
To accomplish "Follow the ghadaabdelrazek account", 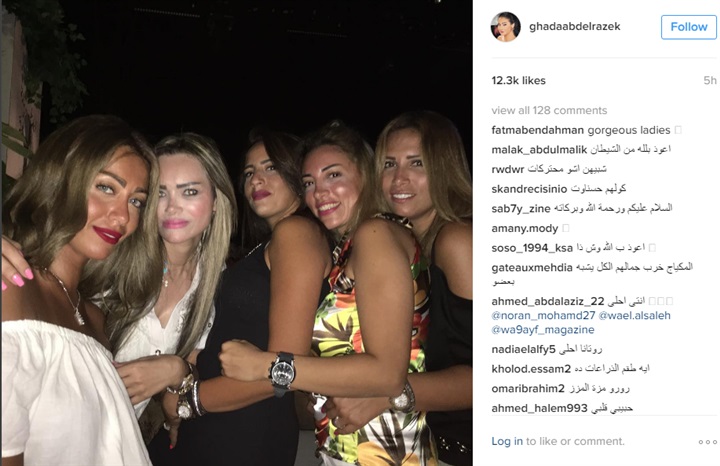I will [688, 27].
